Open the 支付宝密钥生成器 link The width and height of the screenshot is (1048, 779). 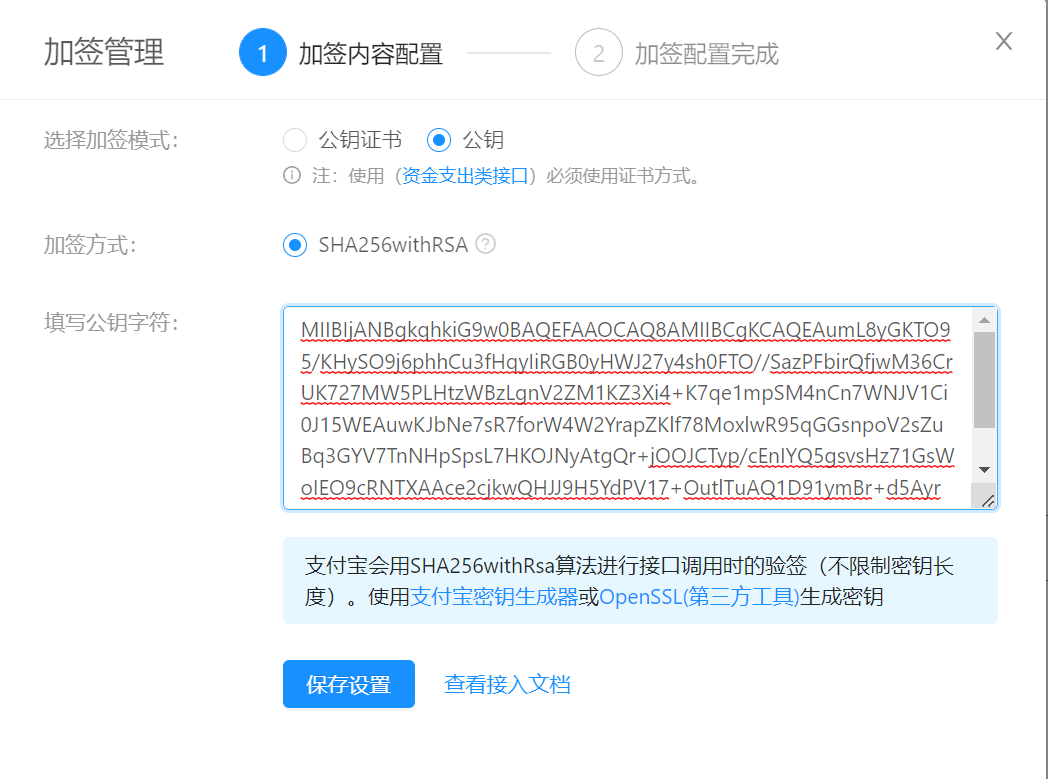click(494, 597)
